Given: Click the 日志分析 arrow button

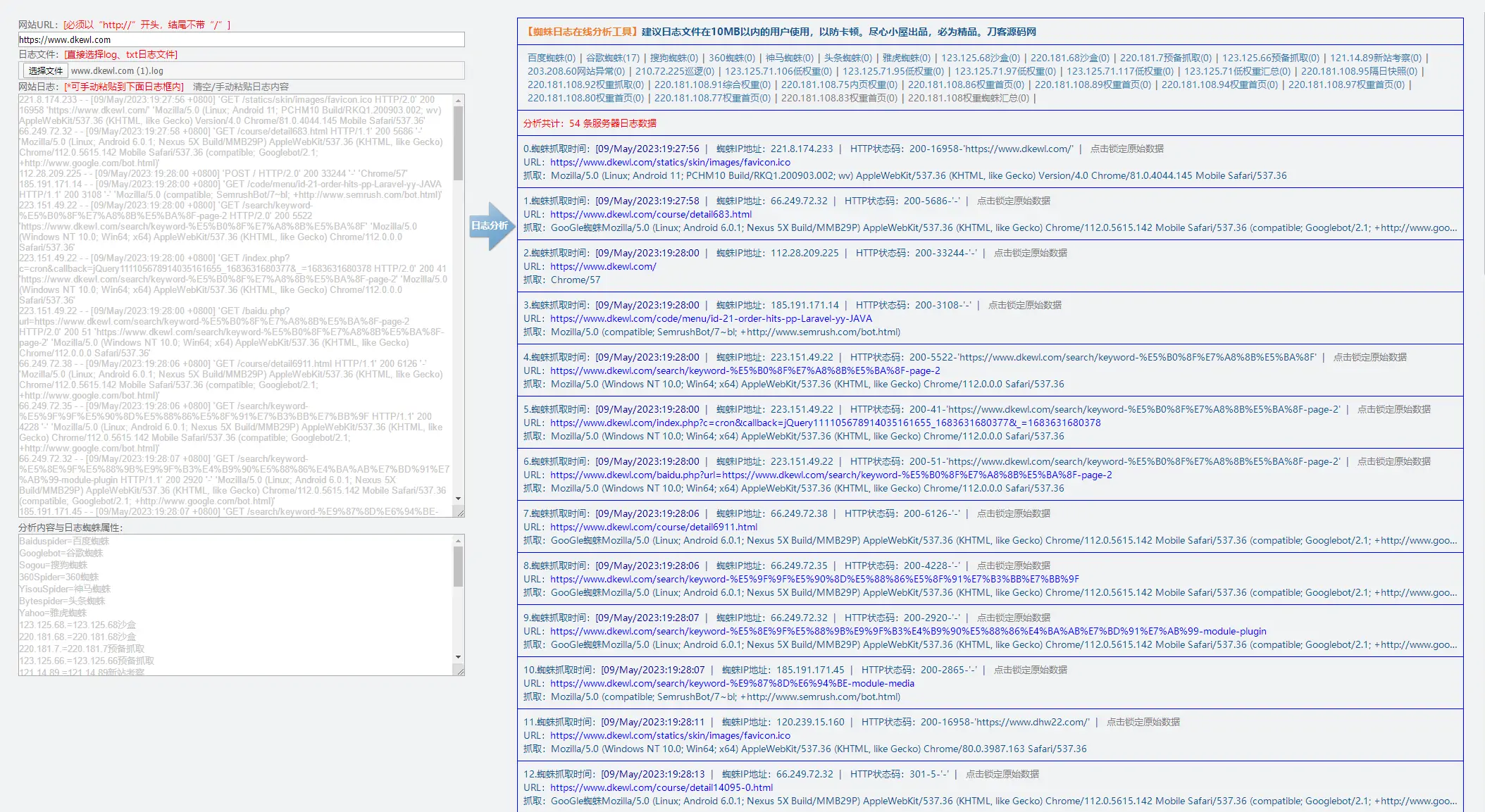Looking at the screenshot, I should point(490,226).
